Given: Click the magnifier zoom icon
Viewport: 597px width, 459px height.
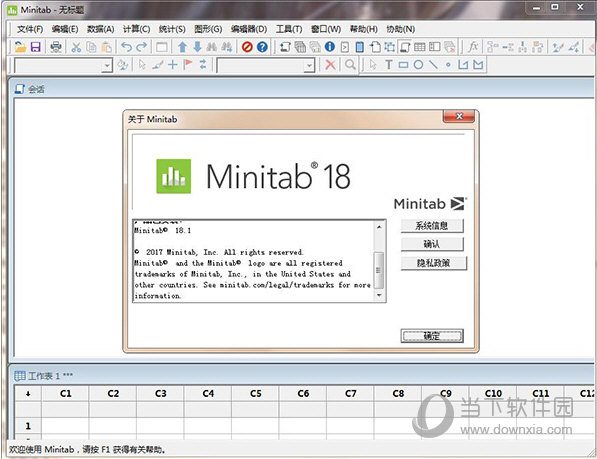Looking at the screenshot, I should click(350, 65).
